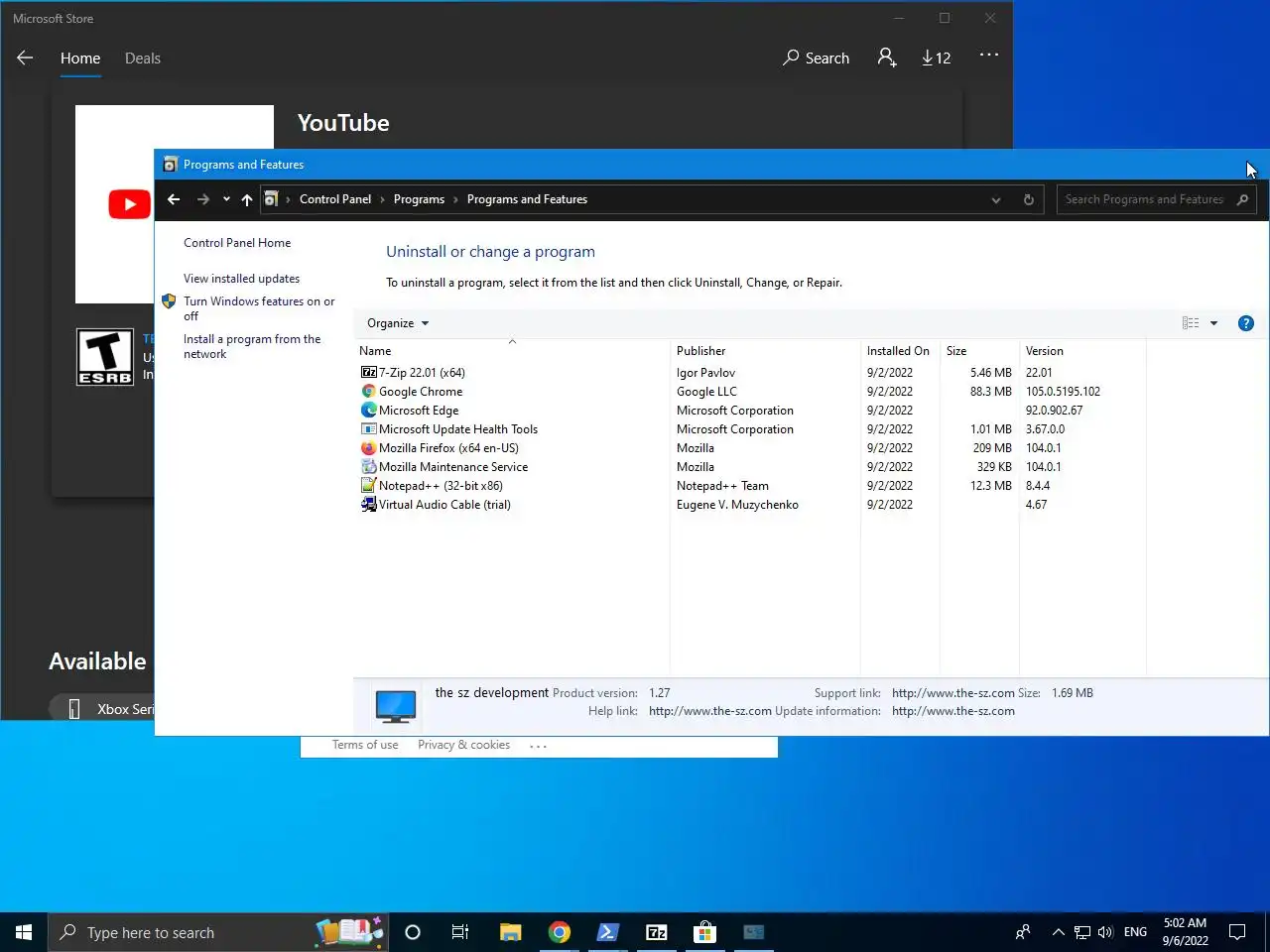
Task: Open the Organize dropdown menu
Action: click(x=398, y=323)
